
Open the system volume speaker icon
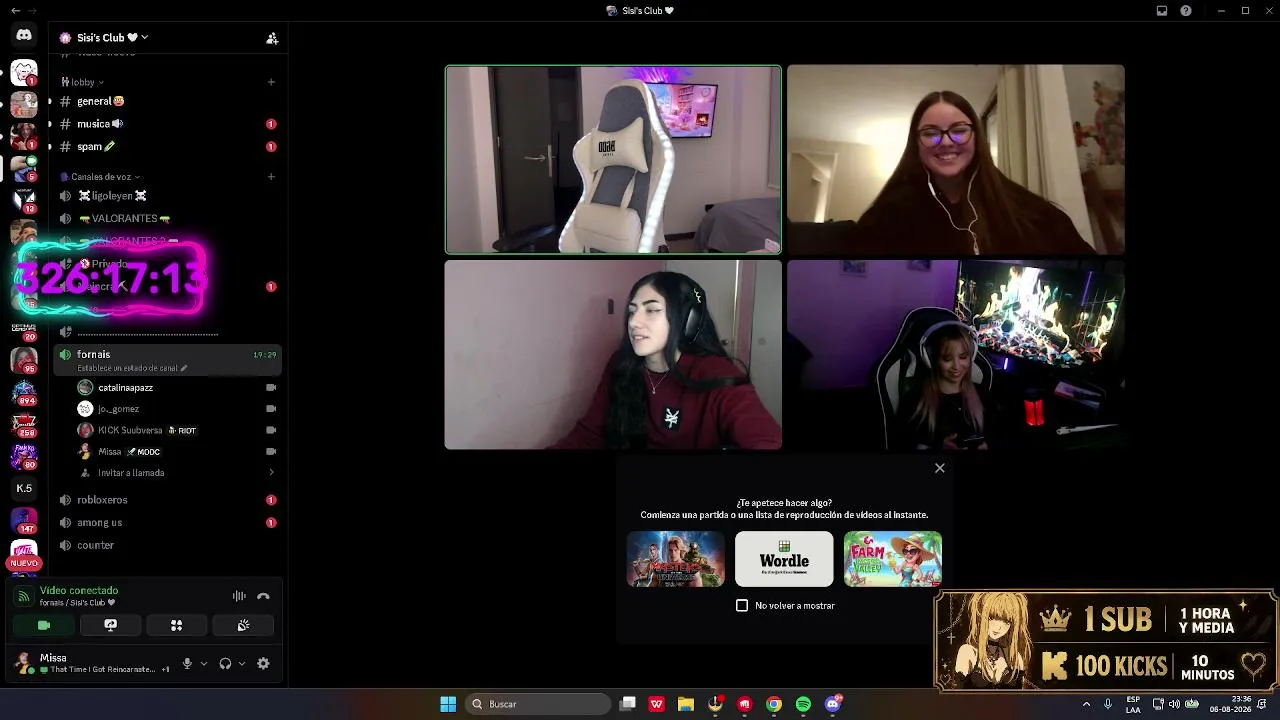click(x=1174, y=704)
